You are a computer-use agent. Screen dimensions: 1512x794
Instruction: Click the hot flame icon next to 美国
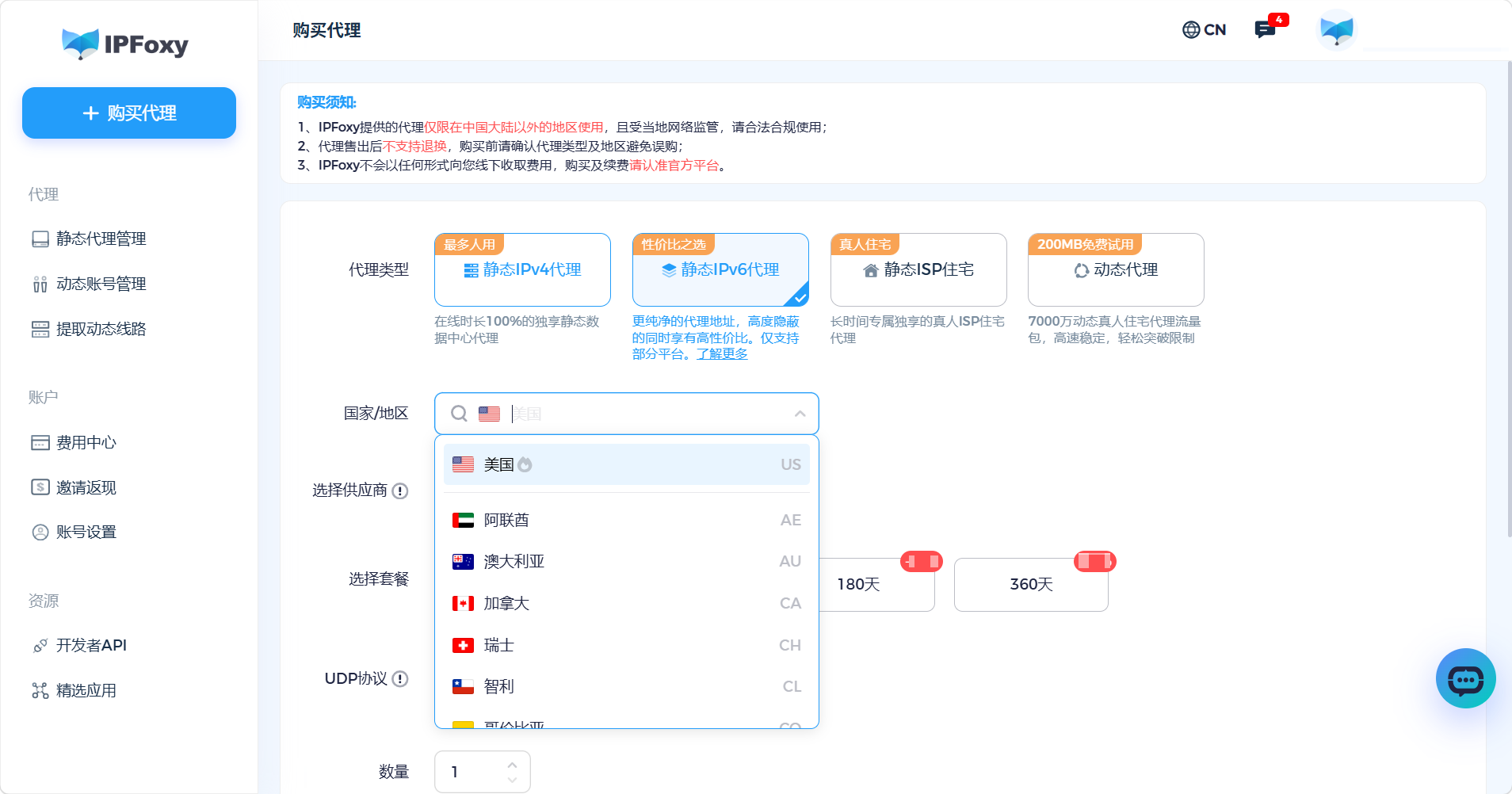point(525,464)
